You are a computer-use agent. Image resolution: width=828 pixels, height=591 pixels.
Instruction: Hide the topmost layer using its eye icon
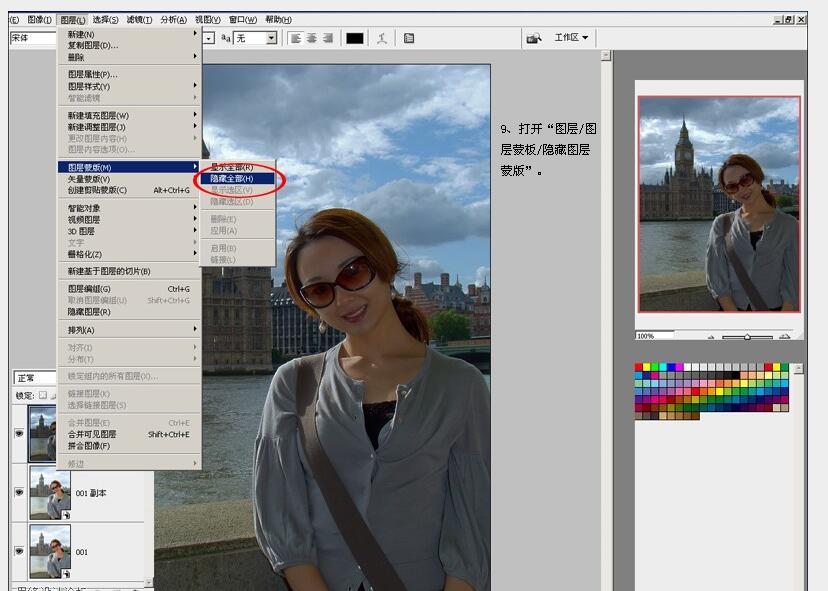point(18,435)
